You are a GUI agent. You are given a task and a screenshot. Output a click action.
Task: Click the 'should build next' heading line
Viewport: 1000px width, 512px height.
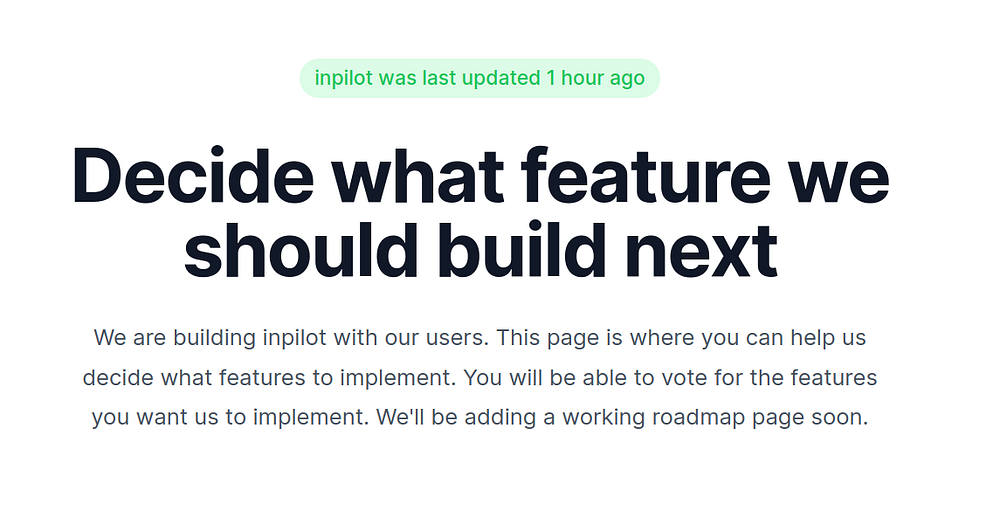[480, 251]
